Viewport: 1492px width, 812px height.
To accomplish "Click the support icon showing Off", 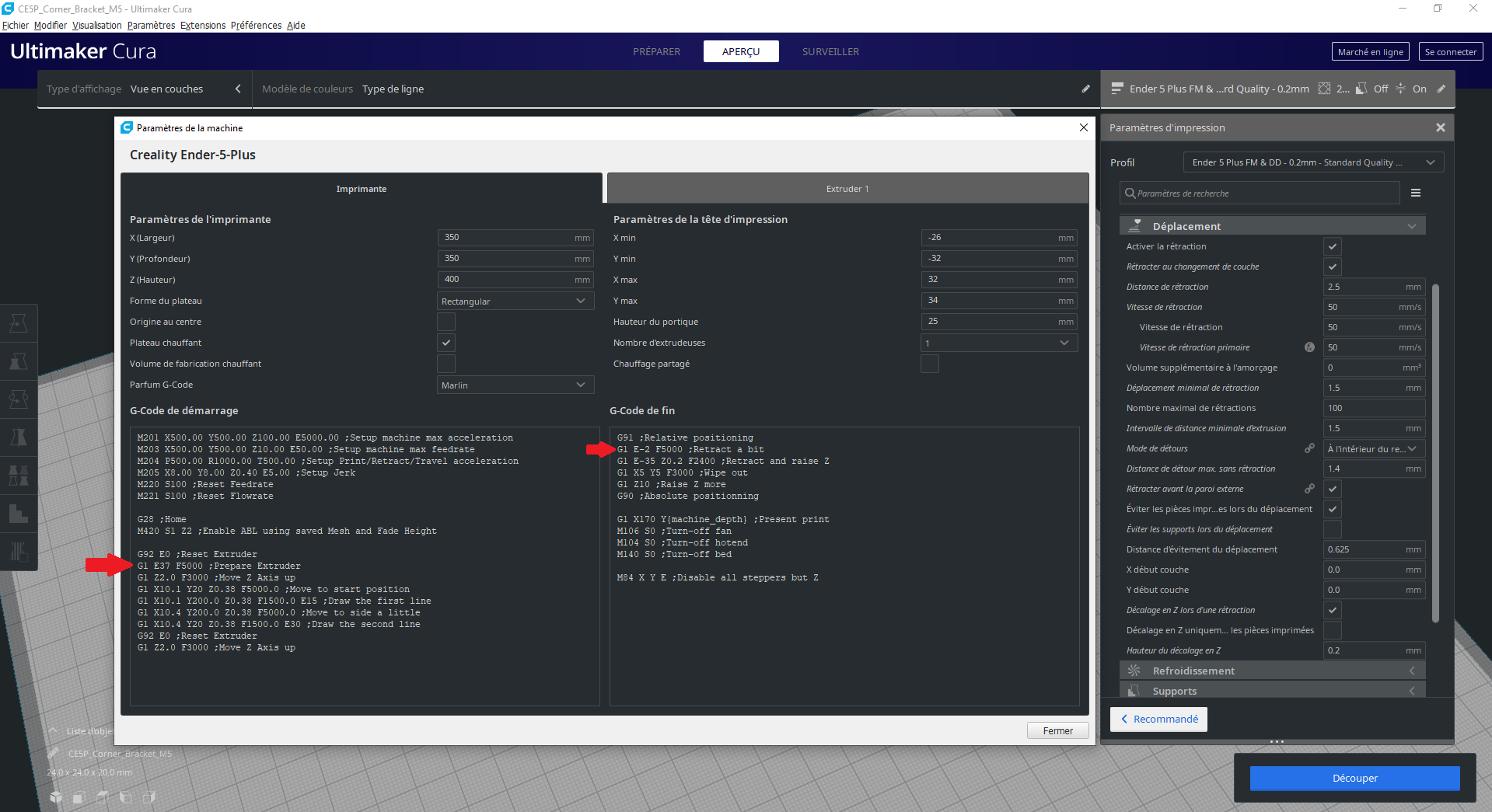I will click(x=1361, y=89).
